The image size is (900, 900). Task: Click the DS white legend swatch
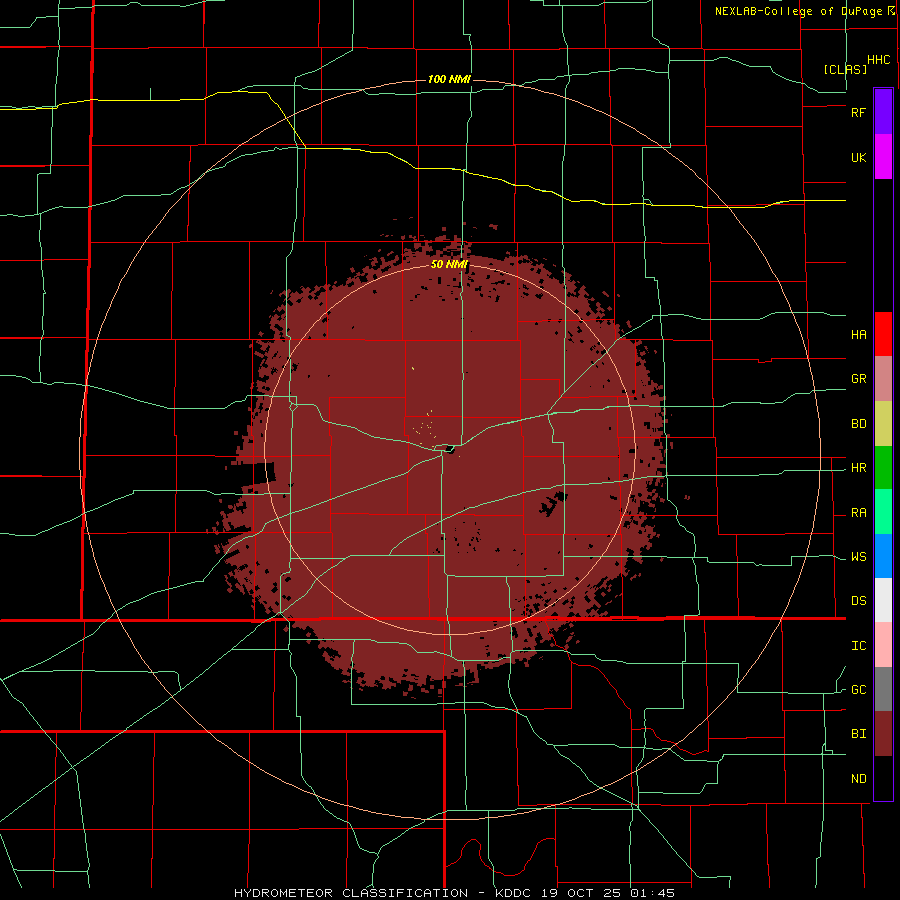pos(883,600)
